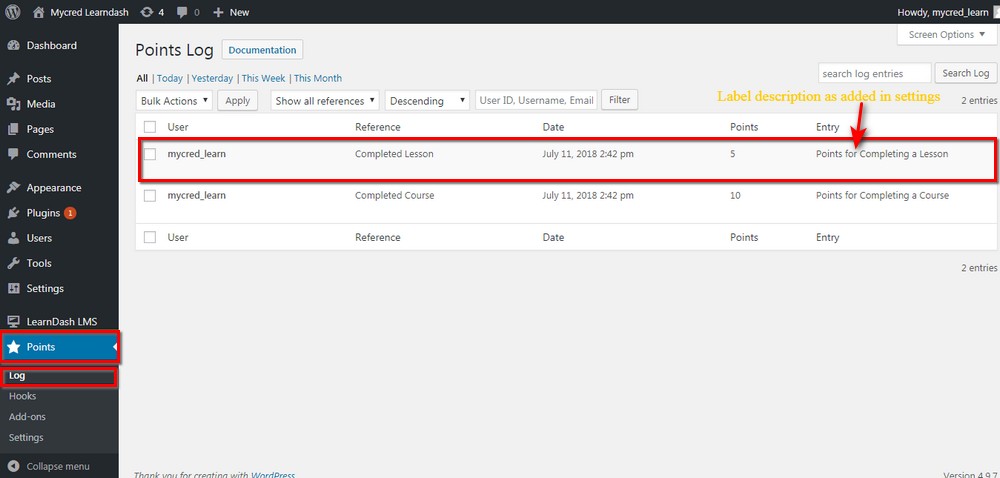Open the Plugins menu item
The height and width of the screenshot is (478, 1000).
click(x=43, y=213)
